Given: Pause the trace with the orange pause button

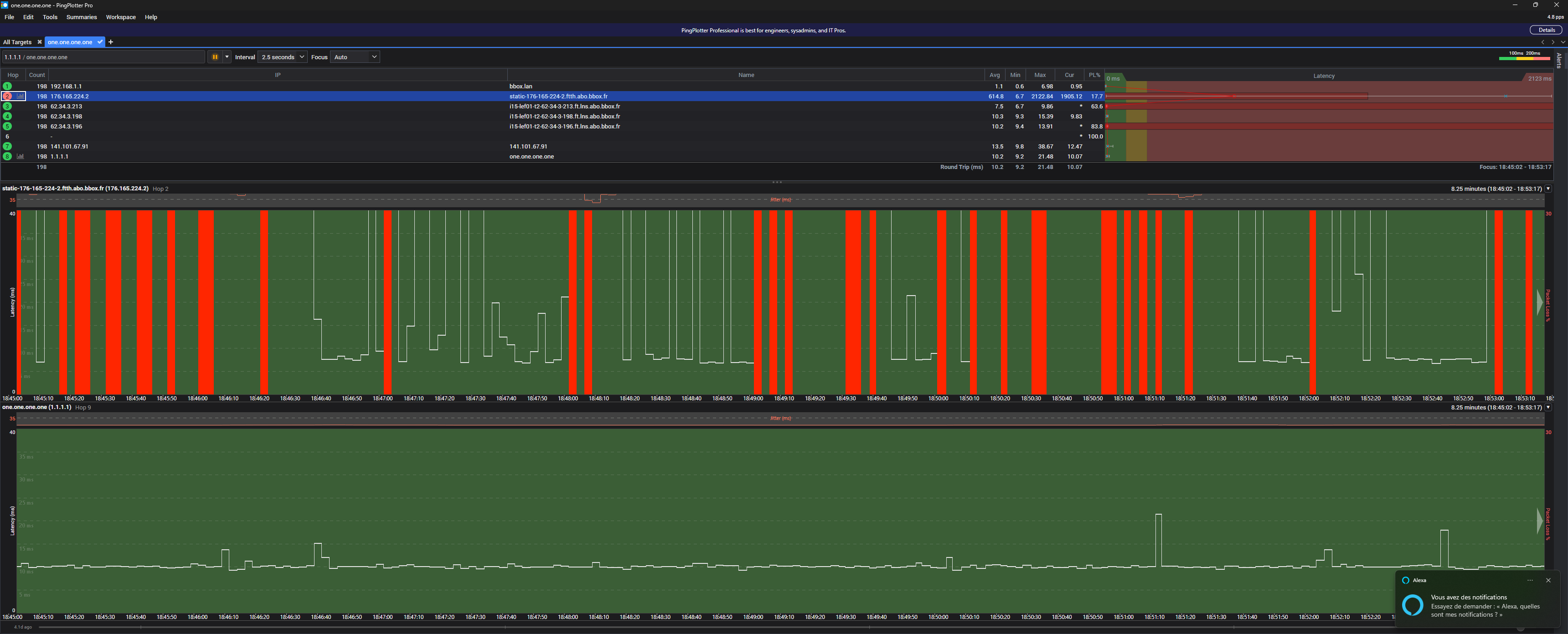Looking at the screenshot, I should click(x=215, y=57).
